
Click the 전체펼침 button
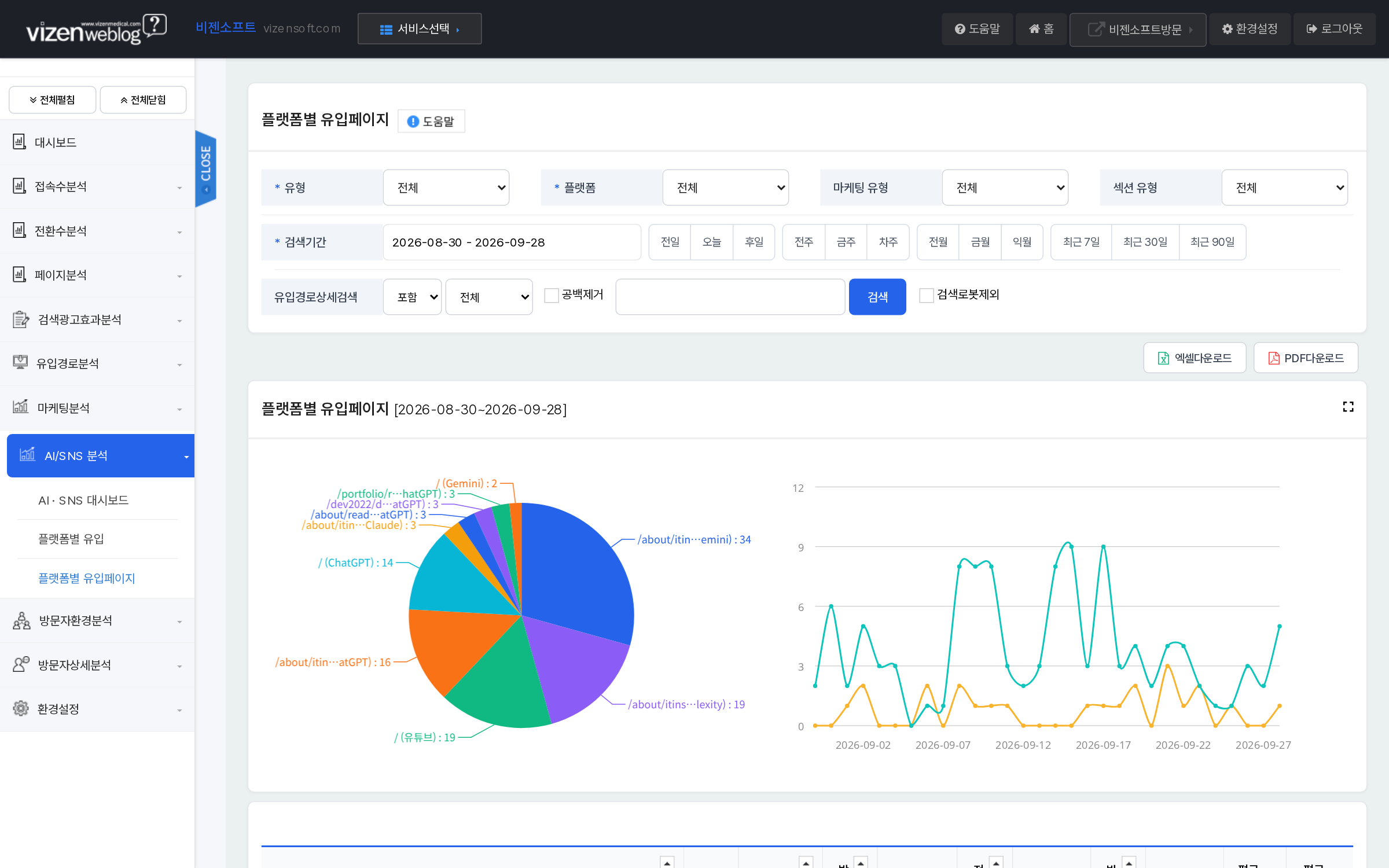(52, 100)
